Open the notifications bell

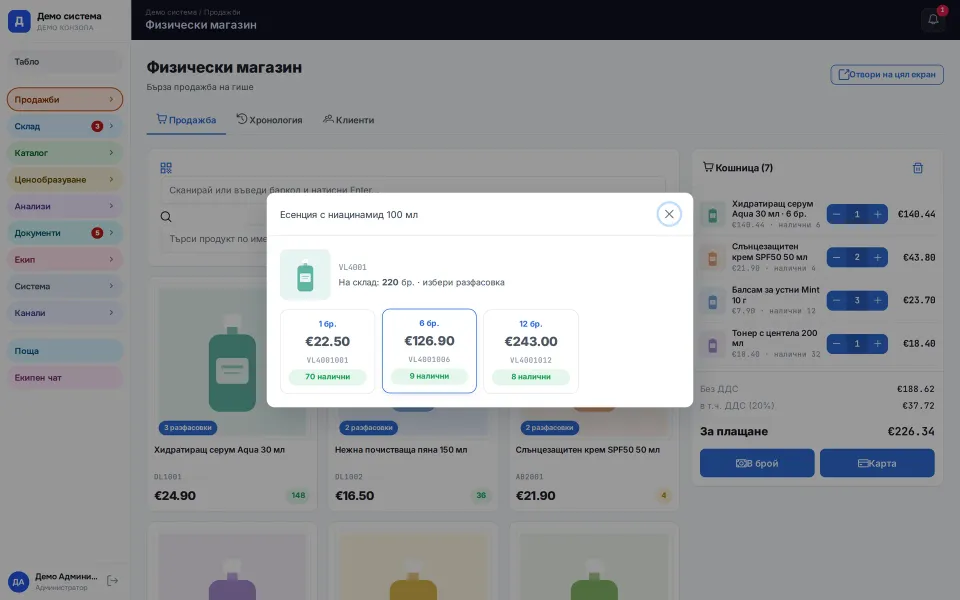933,20
